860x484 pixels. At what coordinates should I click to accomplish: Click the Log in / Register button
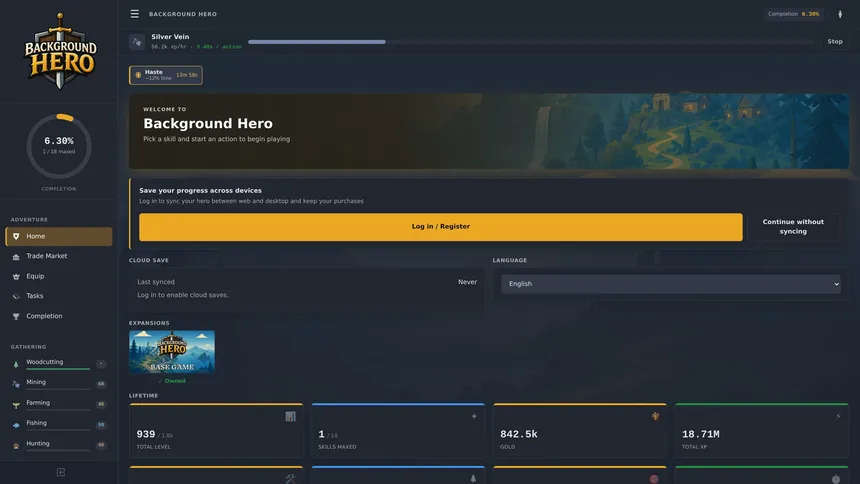440,227
